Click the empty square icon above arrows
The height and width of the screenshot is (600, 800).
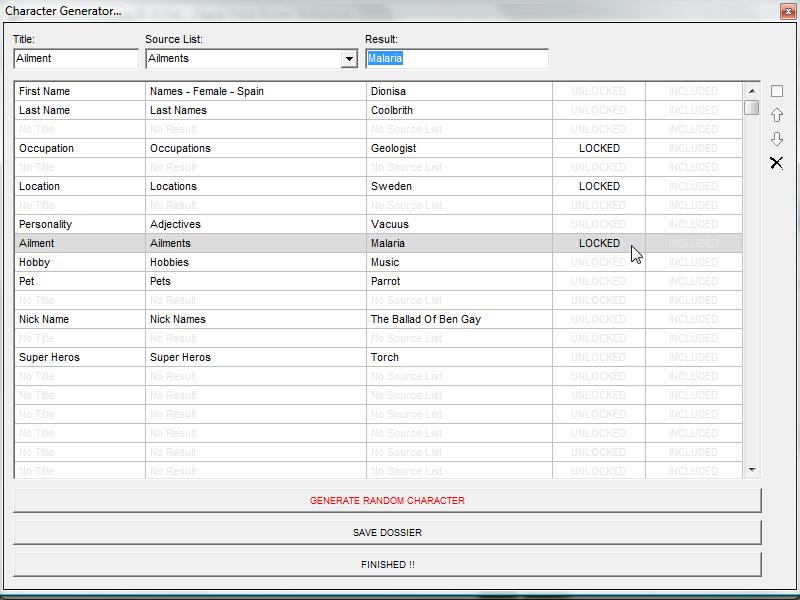click(x=777, y=91)
